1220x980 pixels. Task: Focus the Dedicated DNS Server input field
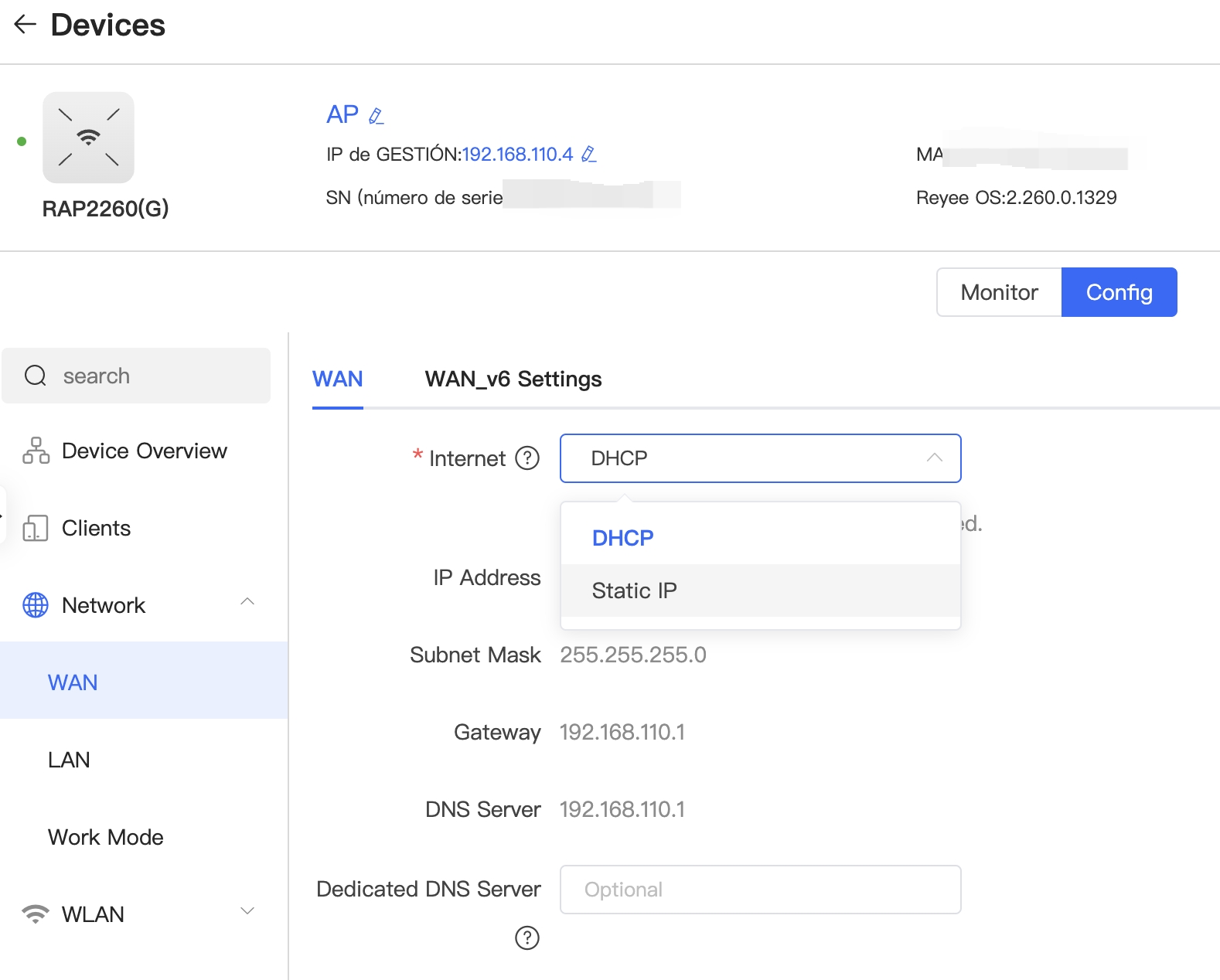pyautogui.click(x=759, y=890)
